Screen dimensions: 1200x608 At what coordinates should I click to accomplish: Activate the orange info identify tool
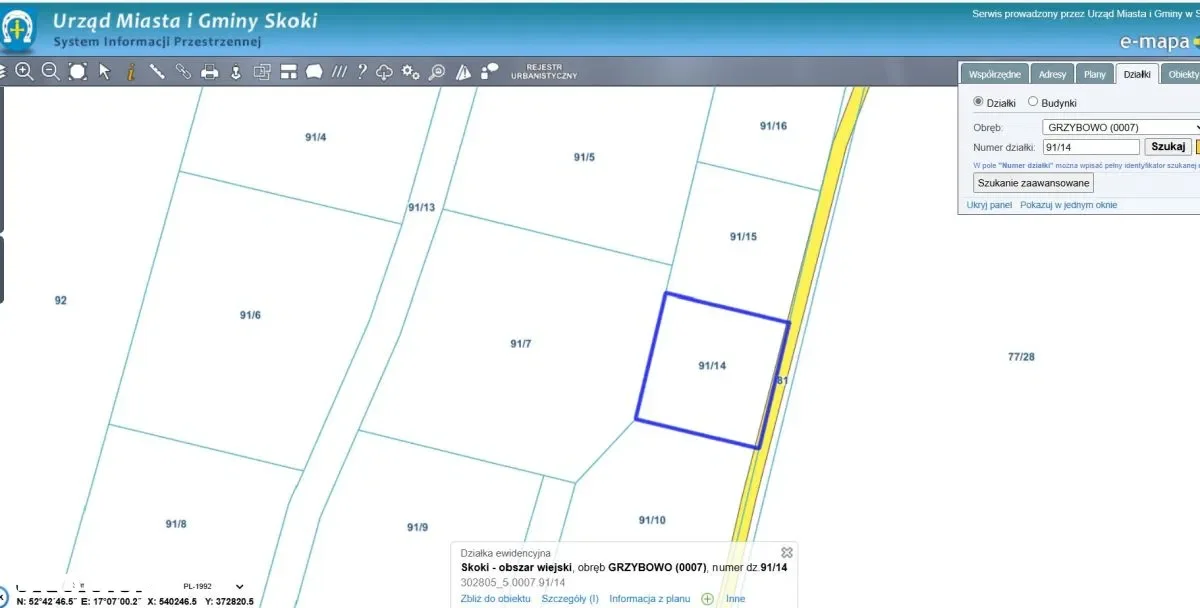coord(130,71)
